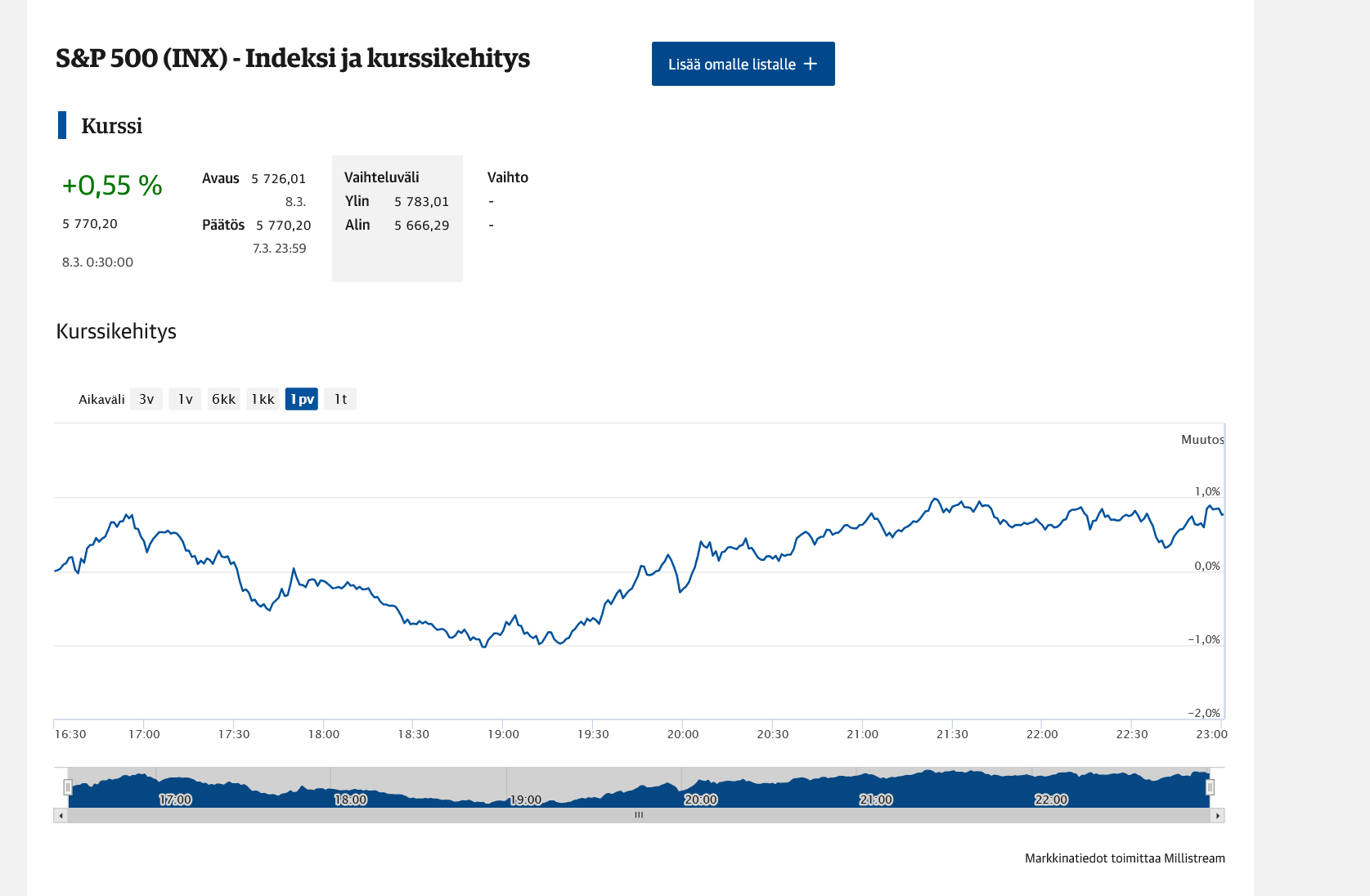Select the 1v time range
The image size is (1370, 896).
pos(186,399)
